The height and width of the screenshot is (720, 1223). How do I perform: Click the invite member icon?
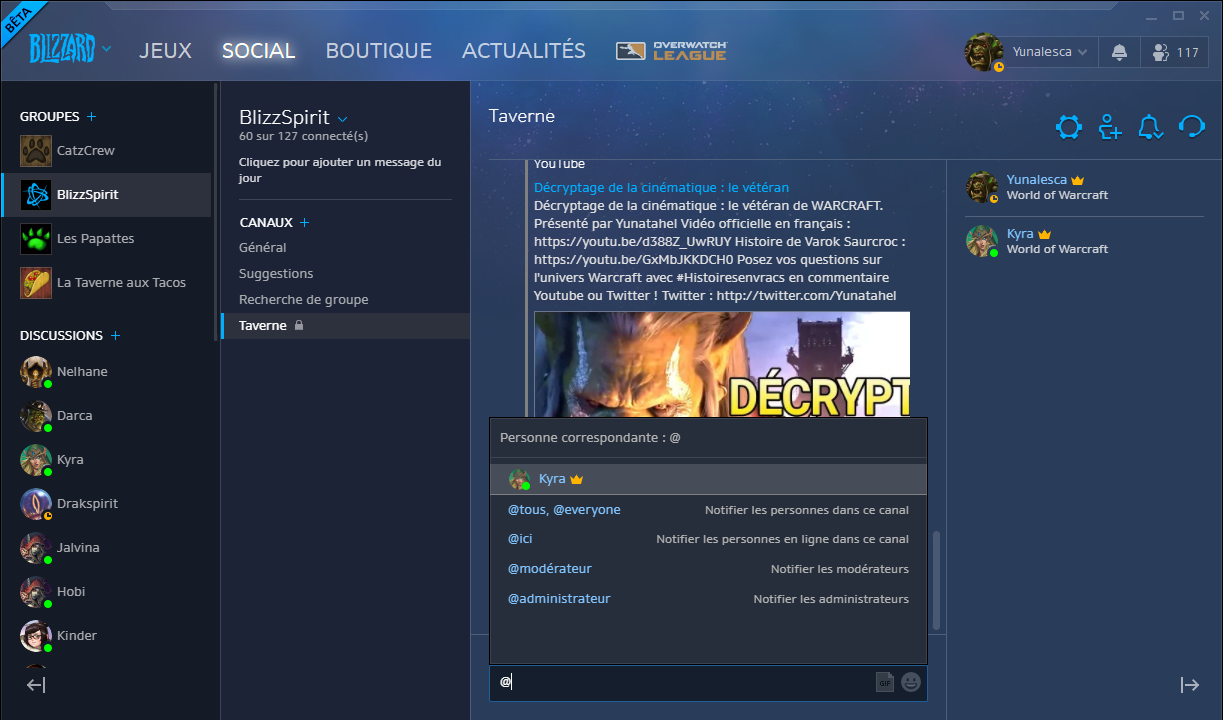tap(1109, 127)
